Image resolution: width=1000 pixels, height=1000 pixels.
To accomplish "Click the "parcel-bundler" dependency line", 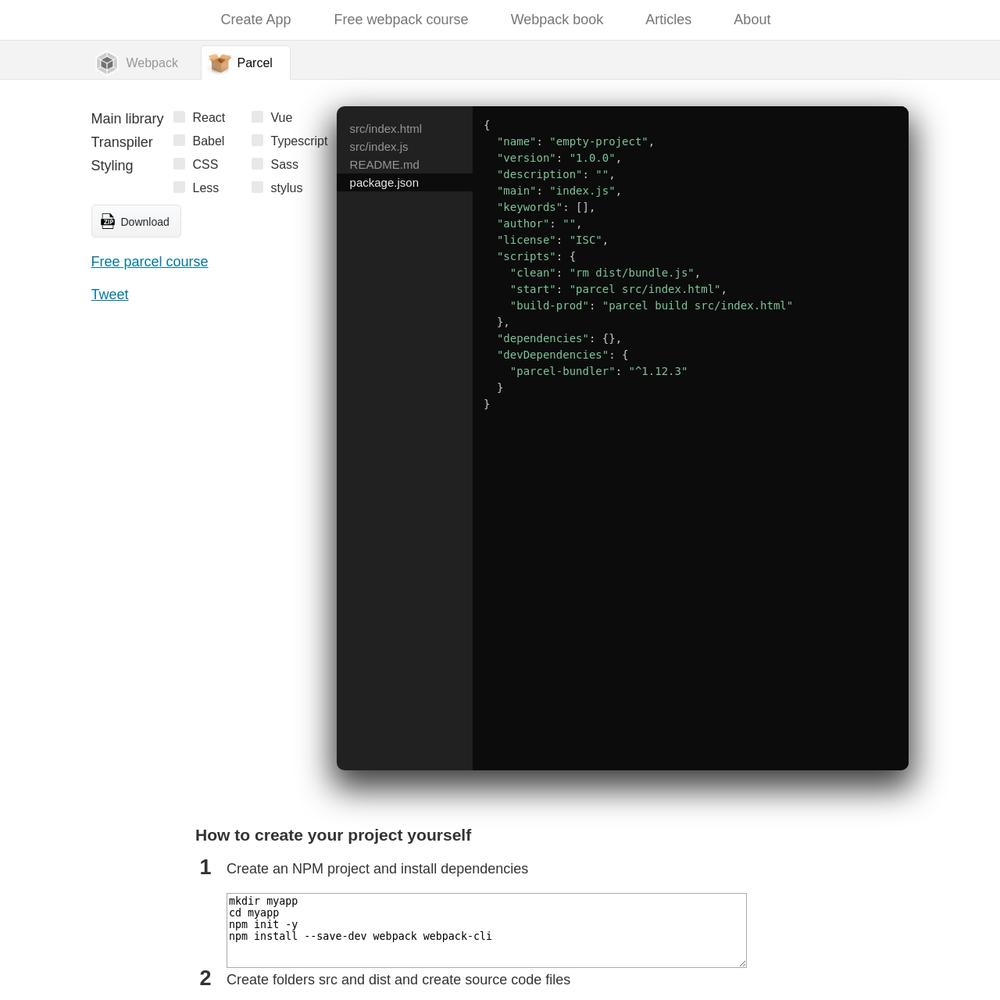I will point(598,371).
